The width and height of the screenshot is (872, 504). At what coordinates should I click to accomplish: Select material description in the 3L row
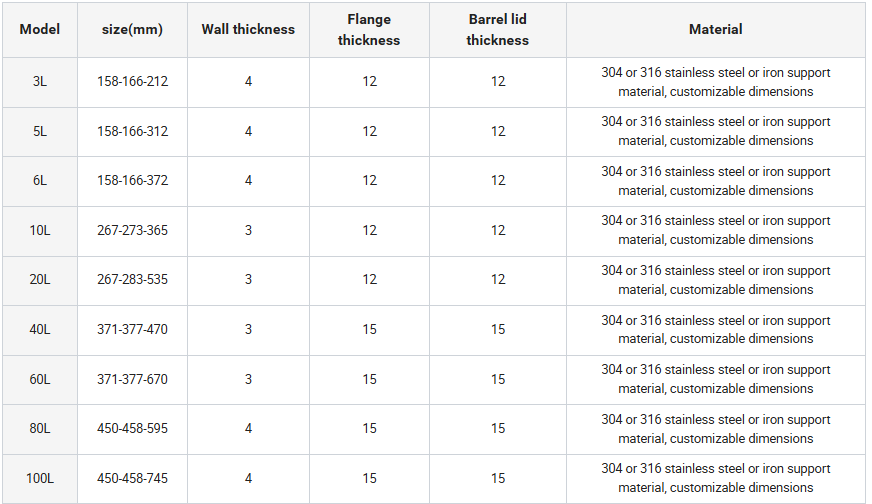click(715, 82)
